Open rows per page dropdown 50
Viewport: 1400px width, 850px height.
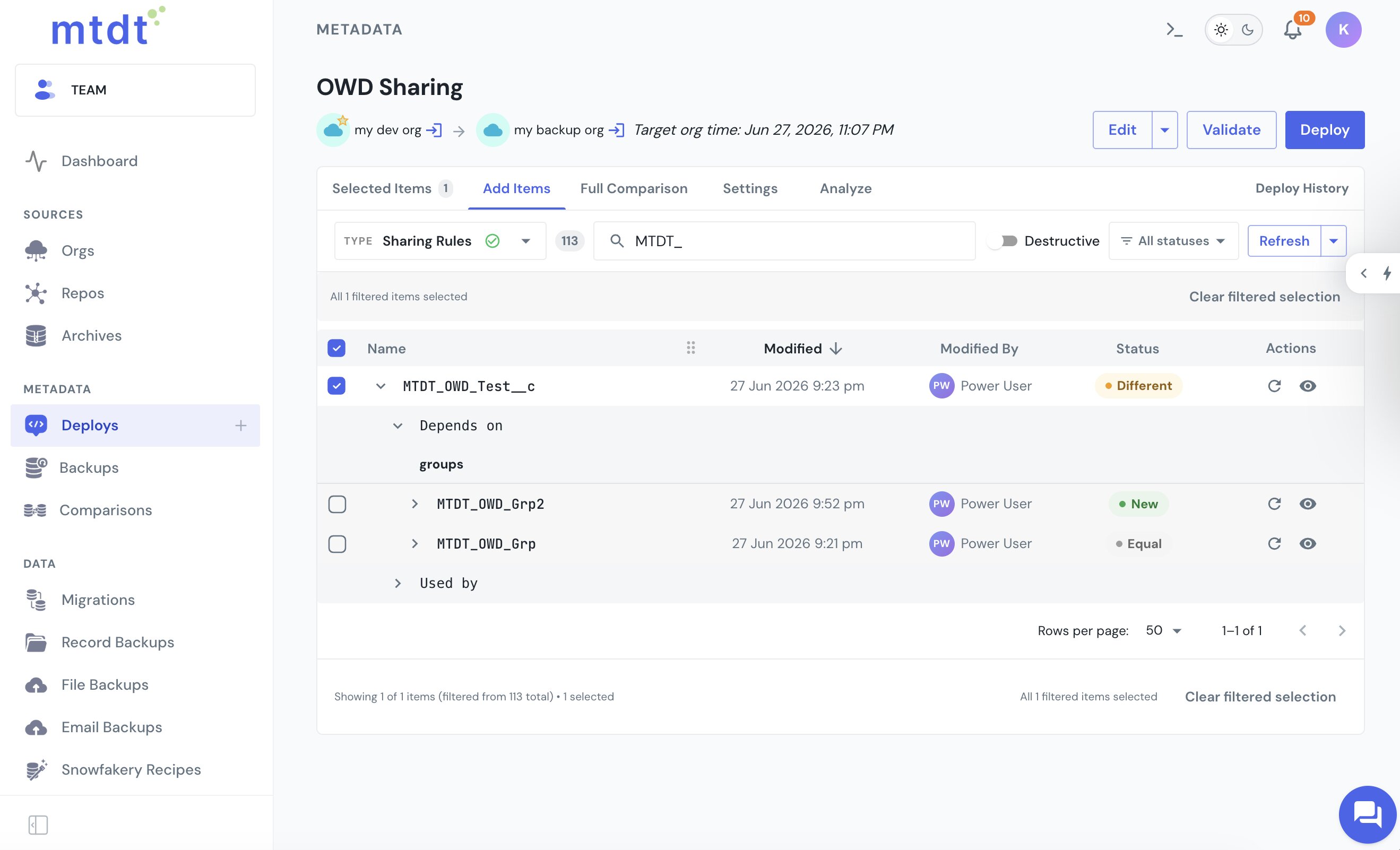pyautogui.click(x=1163, y=631)
